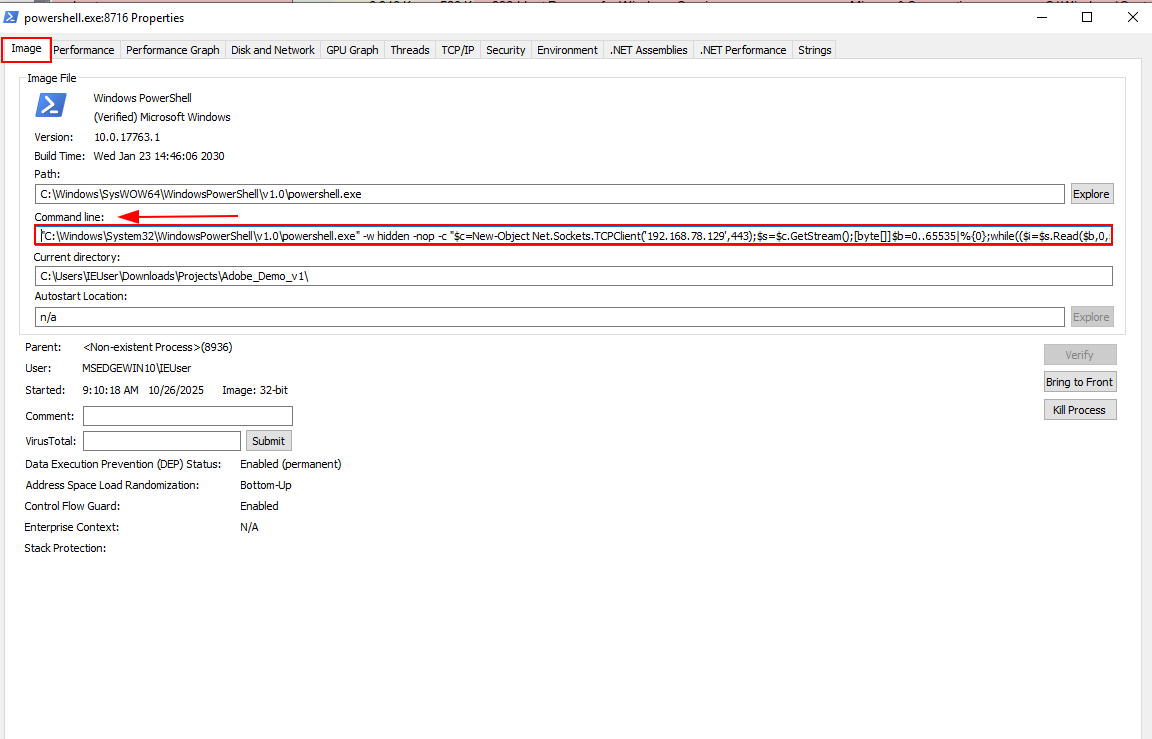
Task: Click the version value 10.0.17763.1
Action: pos(127,137)
